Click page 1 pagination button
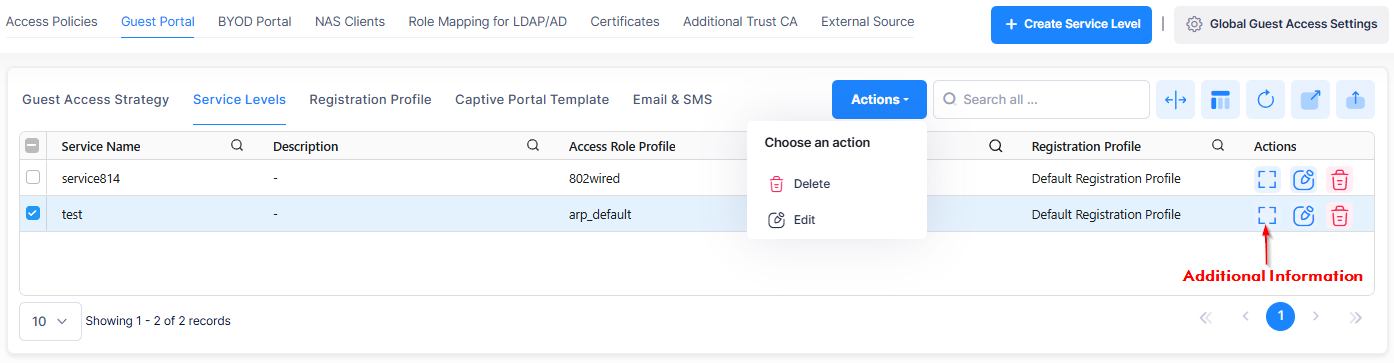Image resolution: width=1394 pixels, height=363 pixels. [1280, 317]
